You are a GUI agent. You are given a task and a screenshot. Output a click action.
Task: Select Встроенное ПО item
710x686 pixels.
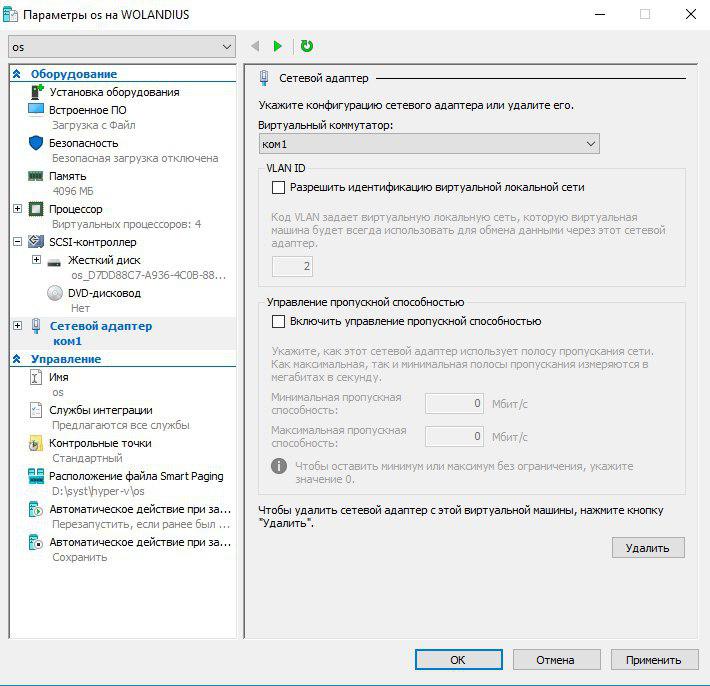tap(88, 110)
